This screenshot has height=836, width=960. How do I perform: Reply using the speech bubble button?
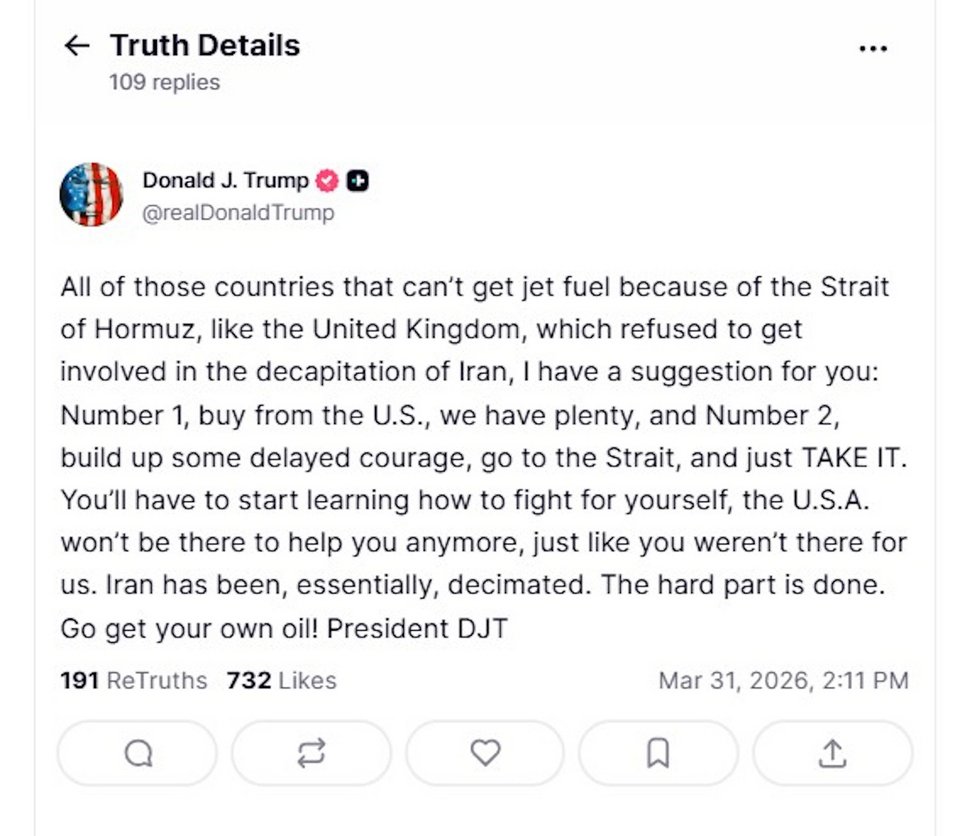point(138,752)
